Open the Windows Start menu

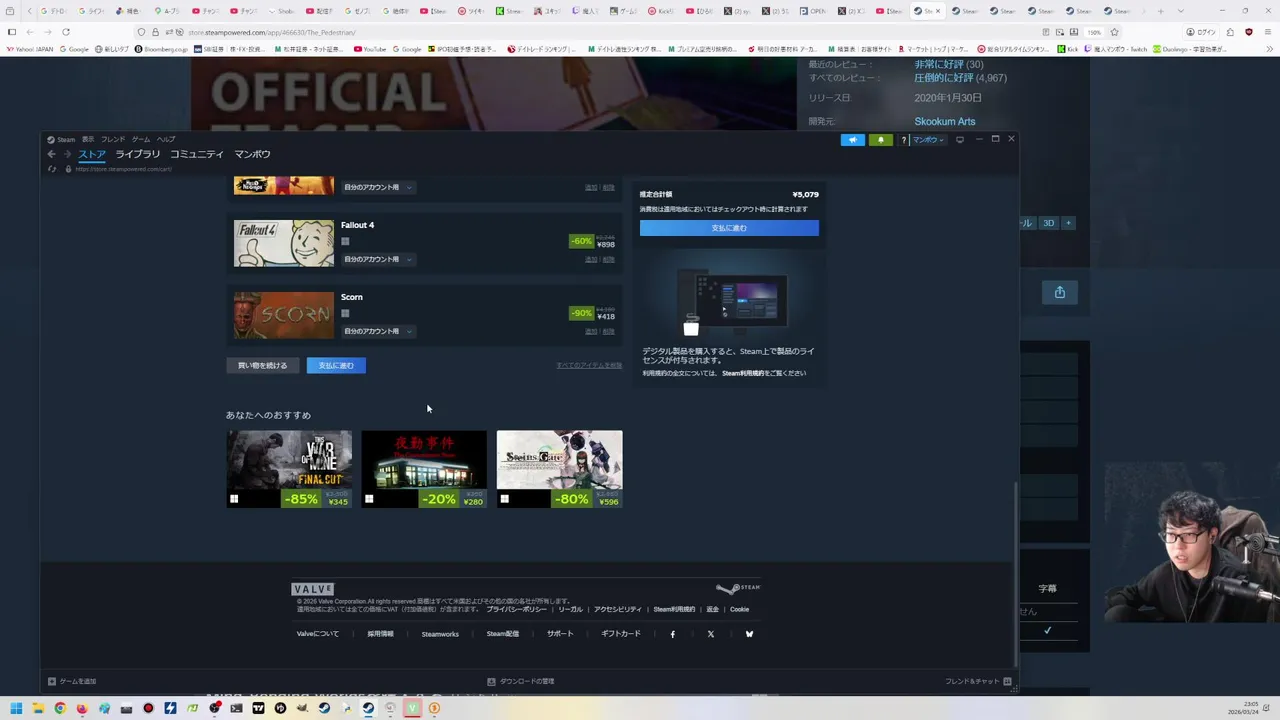coord(16,708)
